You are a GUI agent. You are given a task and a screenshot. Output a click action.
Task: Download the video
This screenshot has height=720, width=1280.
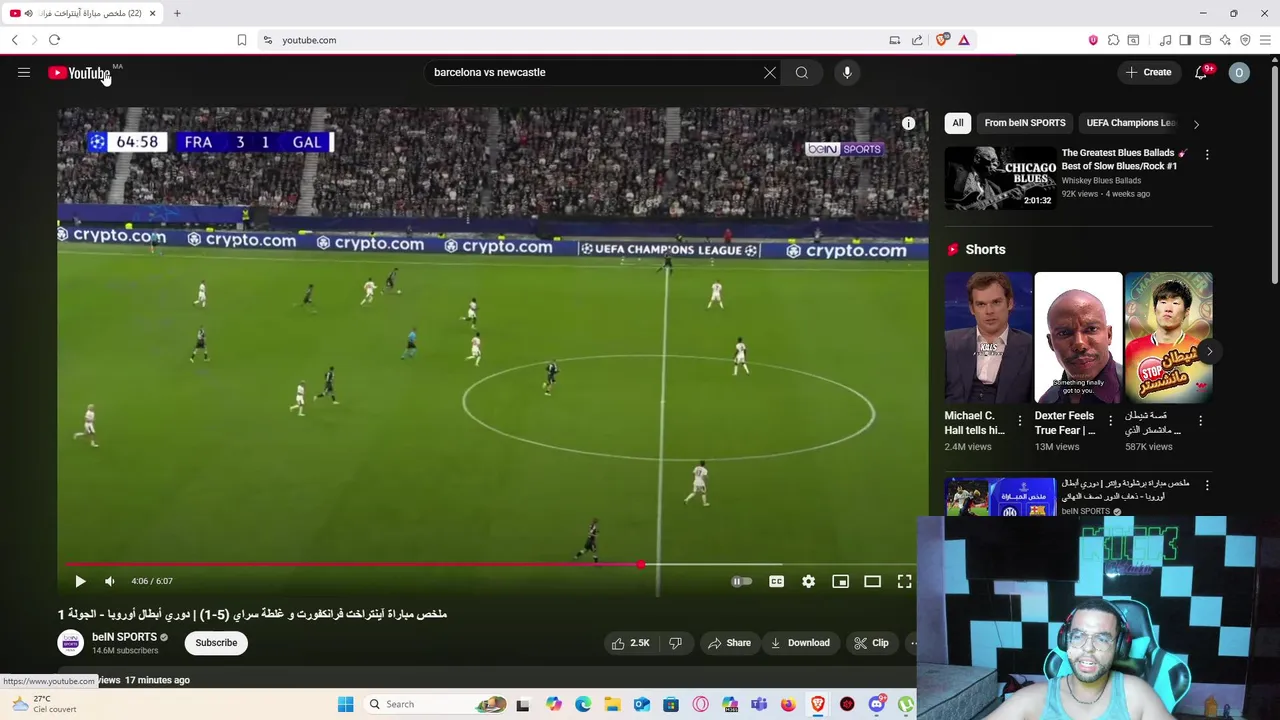(800, 643)
